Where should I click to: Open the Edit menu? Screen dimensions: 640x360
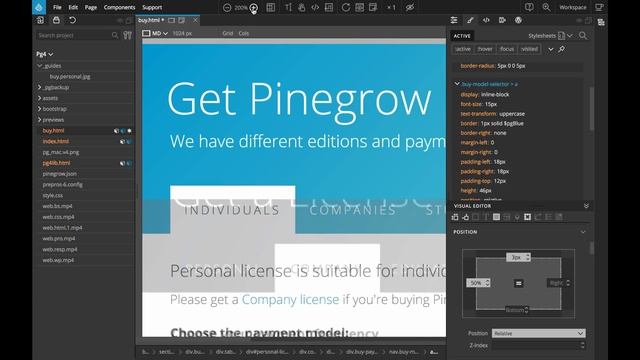point(73,7)
